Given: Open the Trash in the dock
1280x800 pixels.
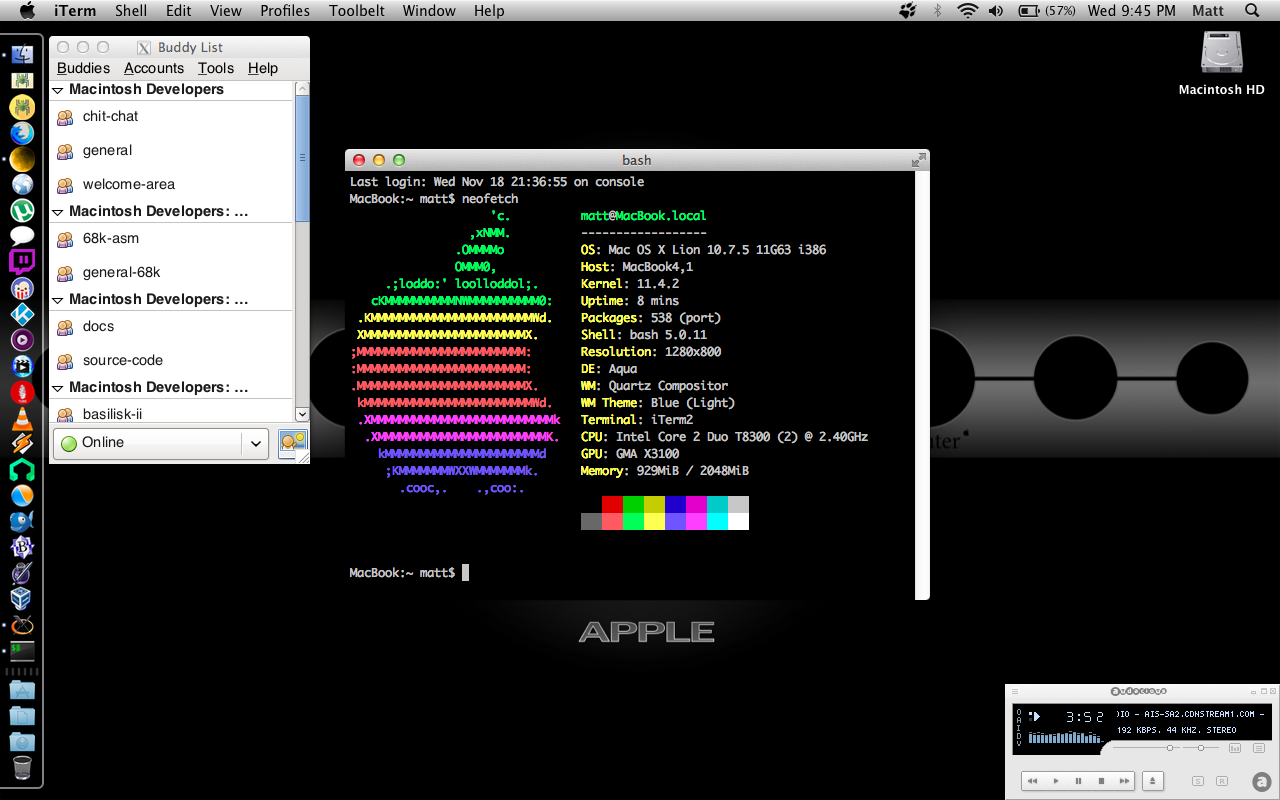Looking at the screenshot, I should pyautogui.click(x=22, y=768).
